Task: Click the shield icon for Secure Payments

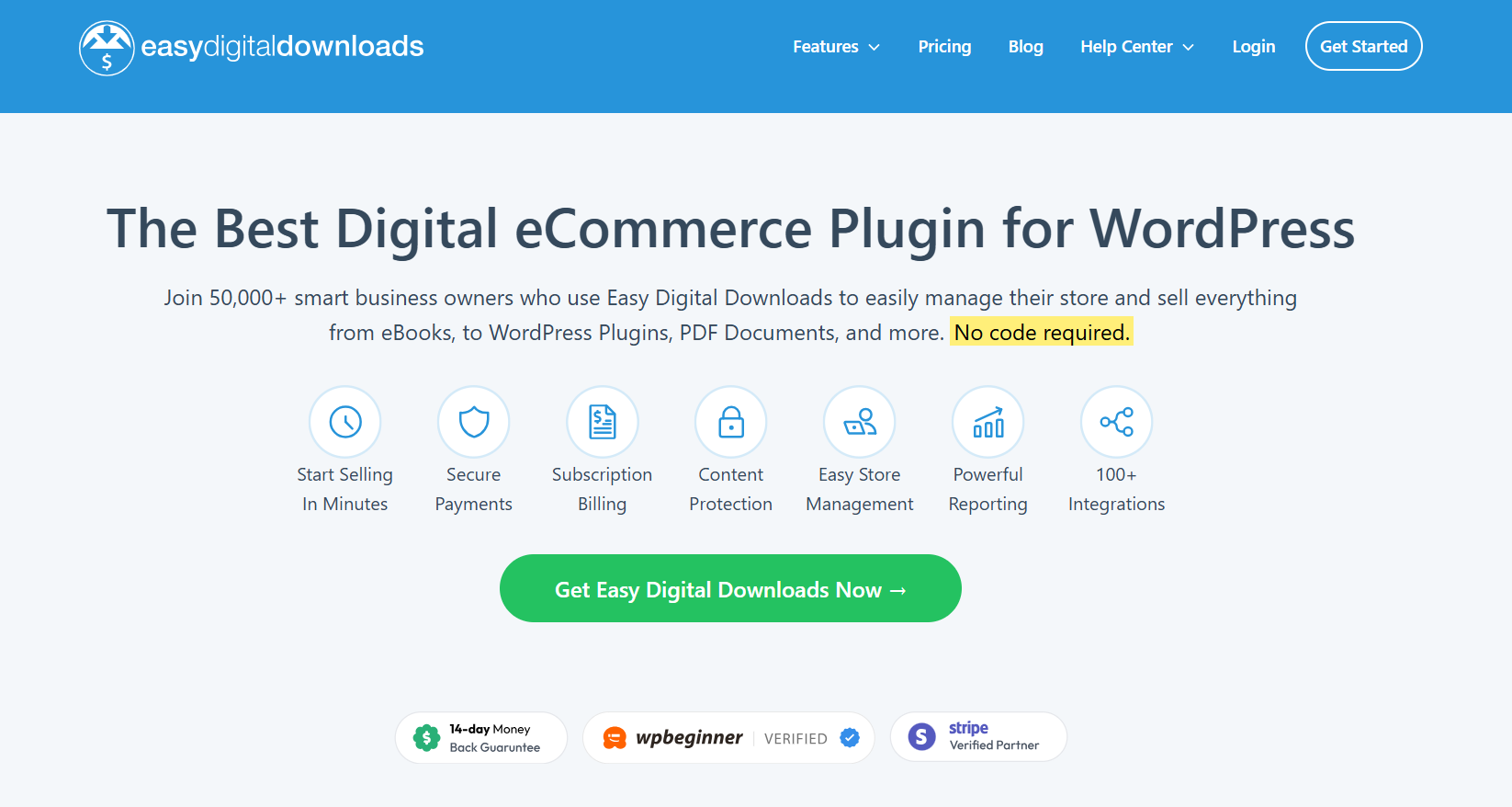Action: point(474,422)
